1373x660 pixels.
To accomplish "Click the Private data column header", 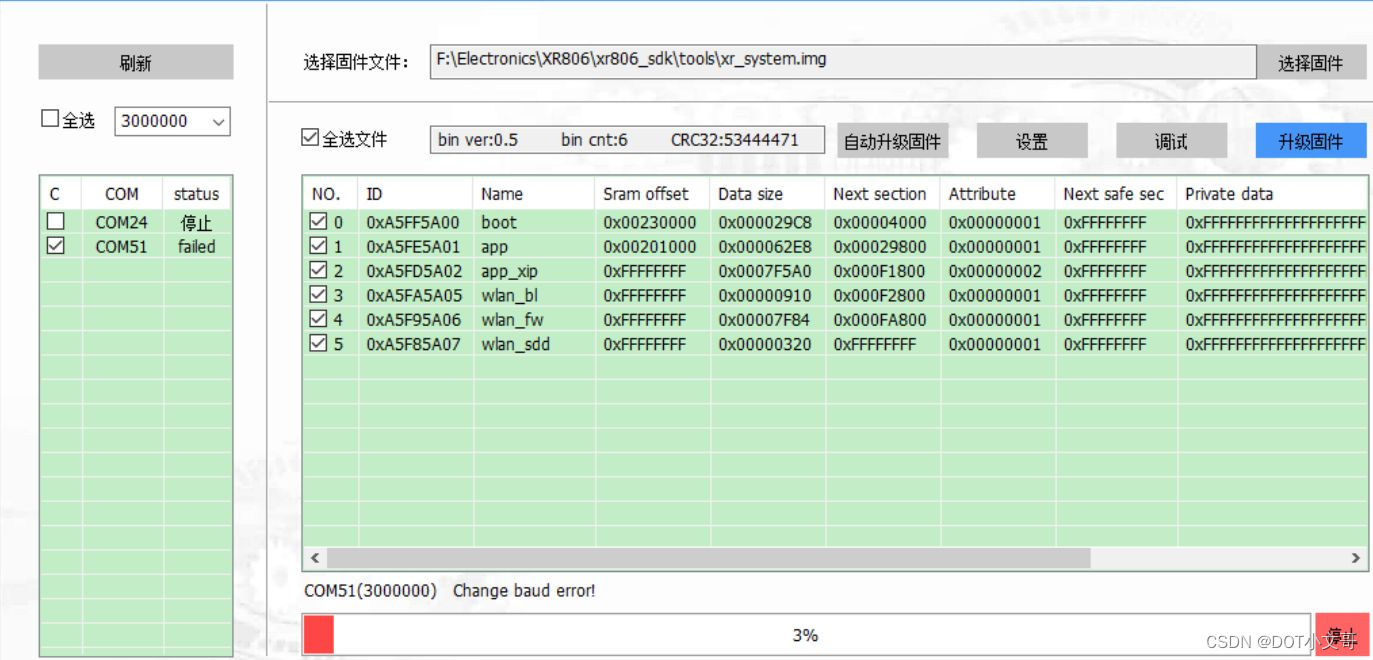I will pos(1272,194).
